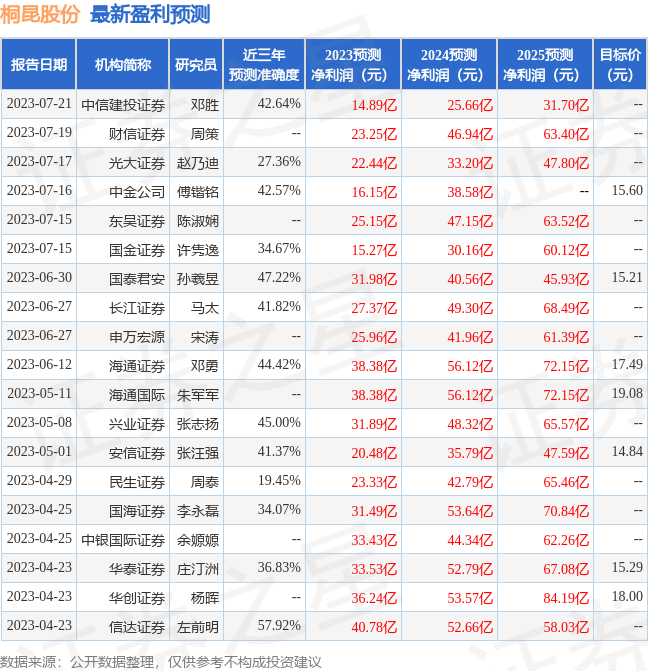Image resolution: width=648 pixels, height=671 pixels.
Task: Click target price 15.60
Action: (x=627, y=190)
